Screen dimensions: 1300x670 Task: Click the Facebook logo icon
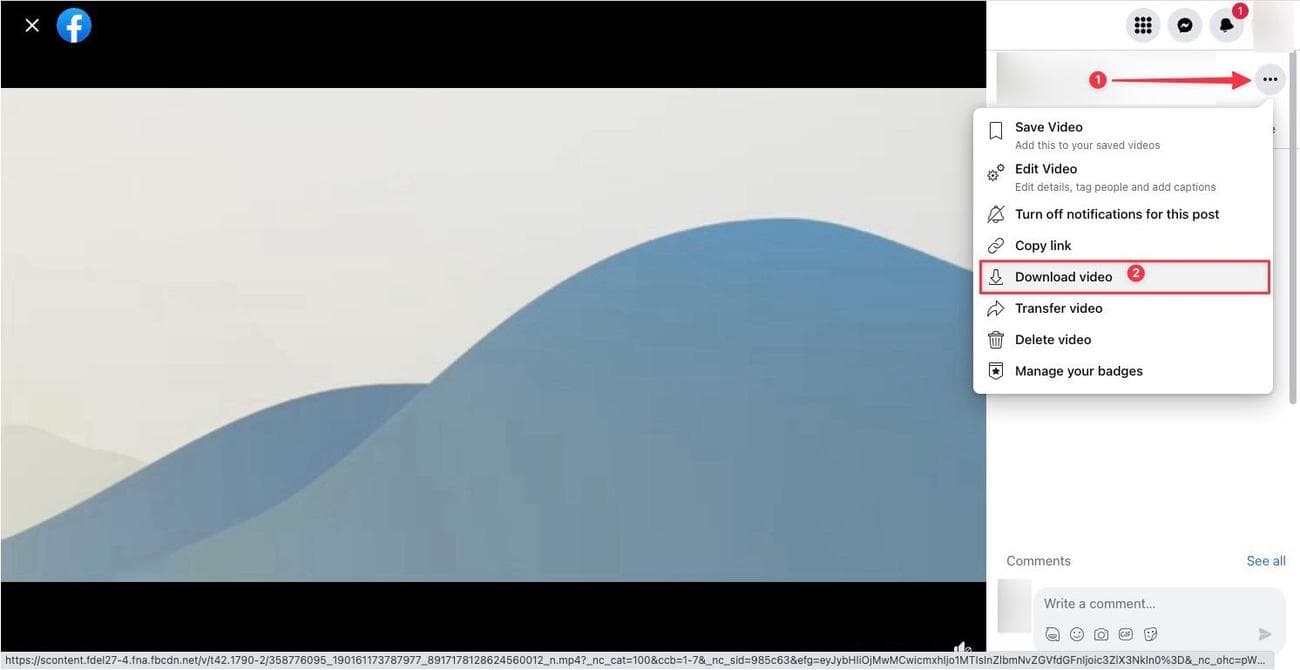(x=74, y=25)
